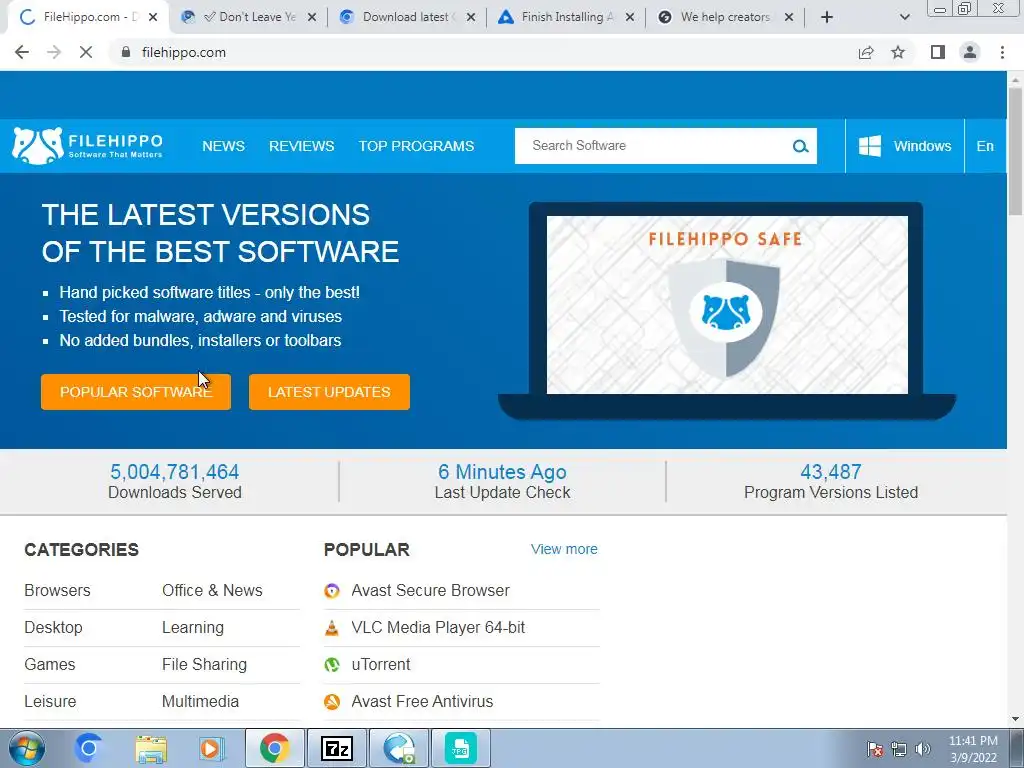Click the page vertical scrollbar thumb
The height and width of the screenshot is (768, 1024).
1015,150
